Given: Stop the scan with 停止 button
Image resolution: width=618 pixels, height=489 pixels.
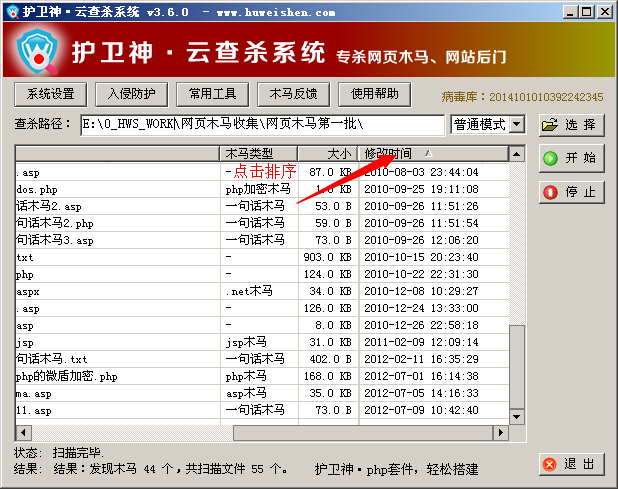Looking at the screenshot, I should point(571,192).
